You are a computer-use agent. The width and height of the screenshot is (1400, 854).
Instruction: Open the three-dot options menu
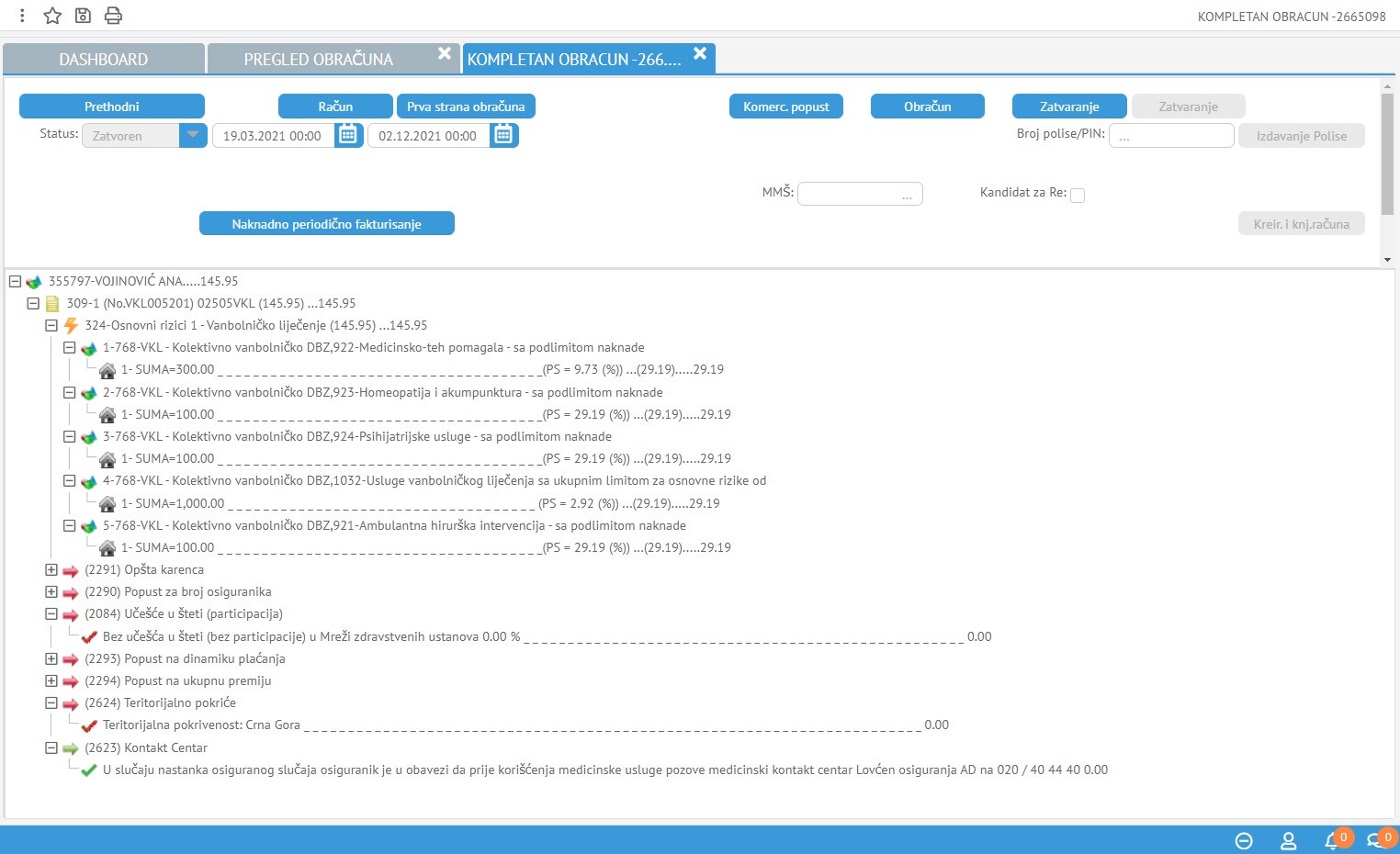[22, 16]
